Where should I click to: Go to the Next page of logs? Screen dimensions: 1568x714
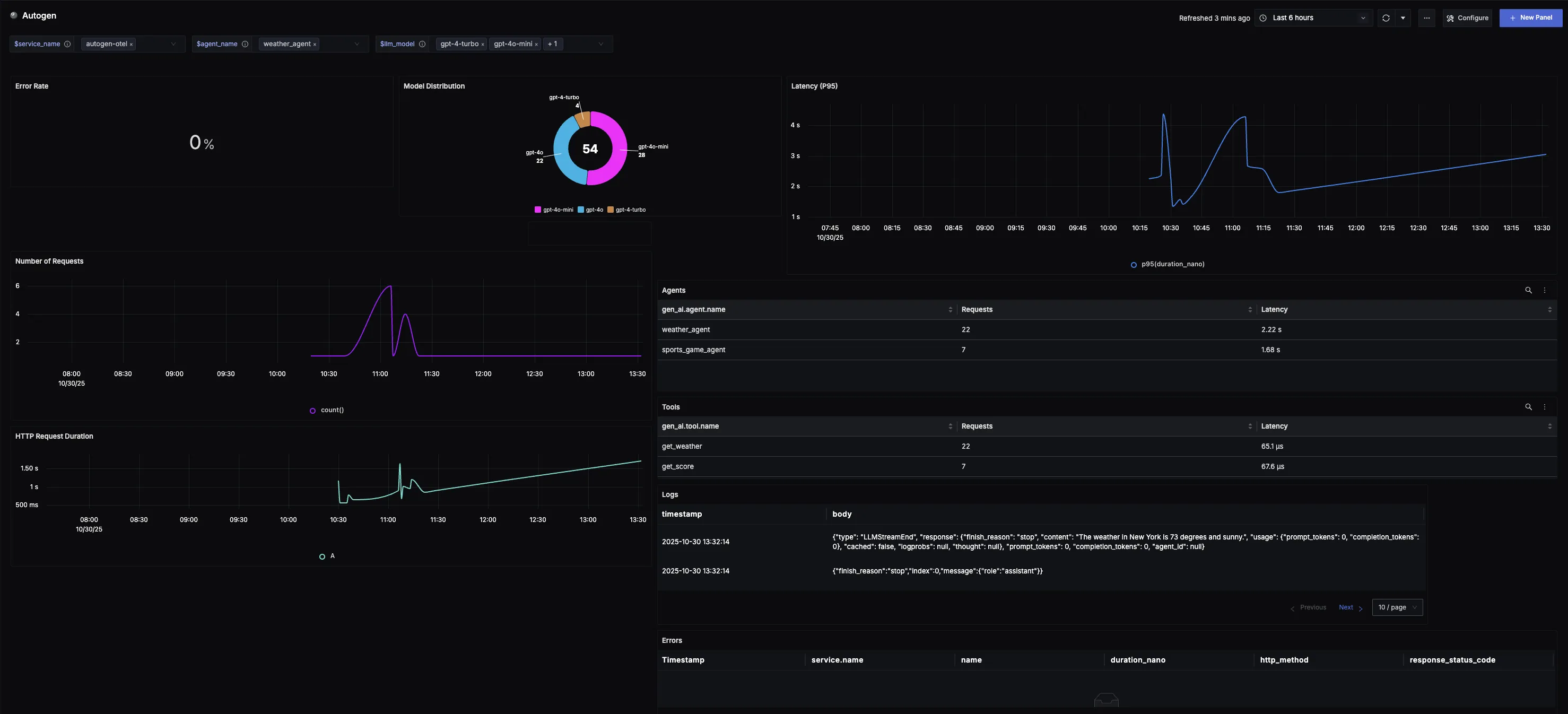(1346, 607)
